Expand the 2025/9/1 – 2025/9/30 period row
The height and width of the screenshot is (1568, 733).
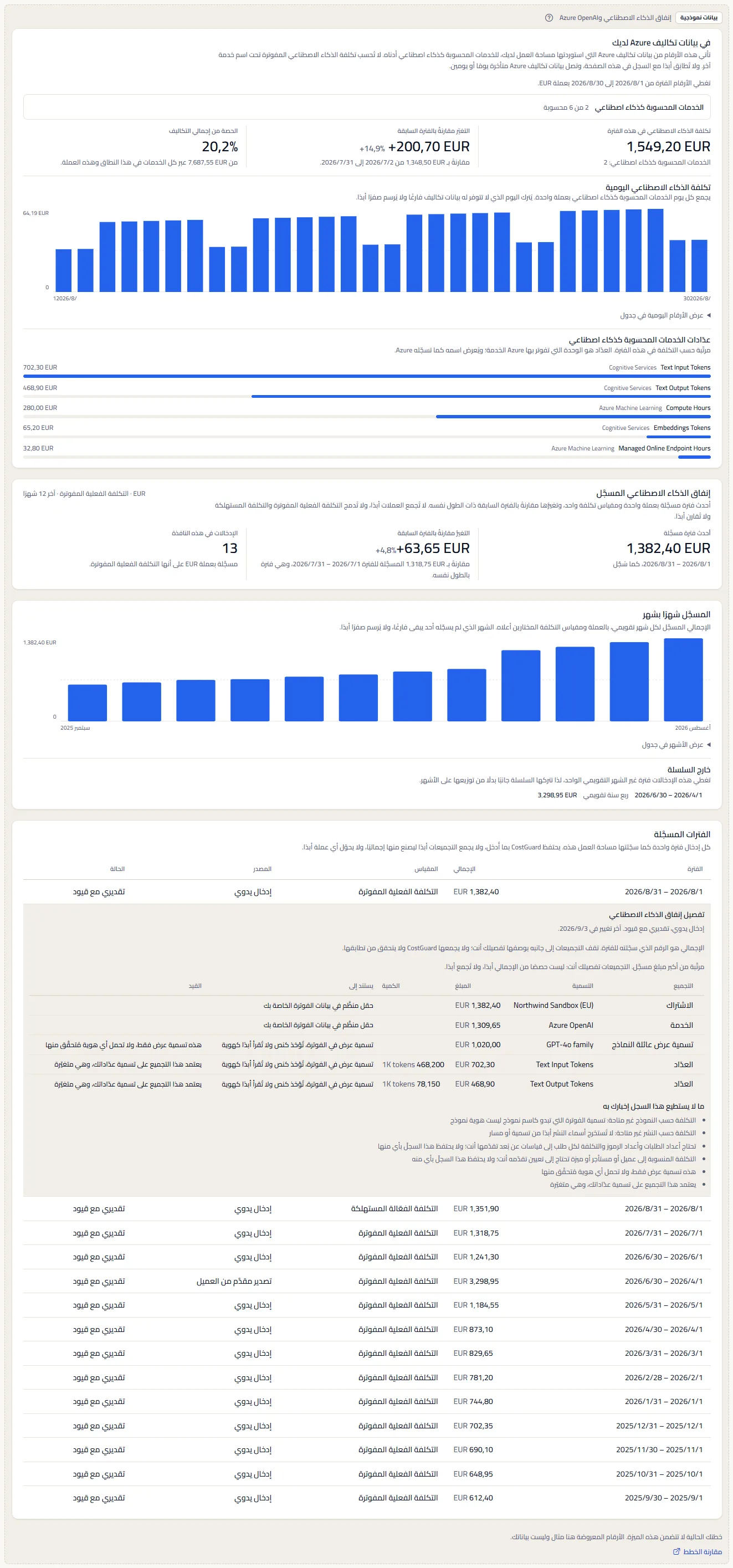point(367,1498)
